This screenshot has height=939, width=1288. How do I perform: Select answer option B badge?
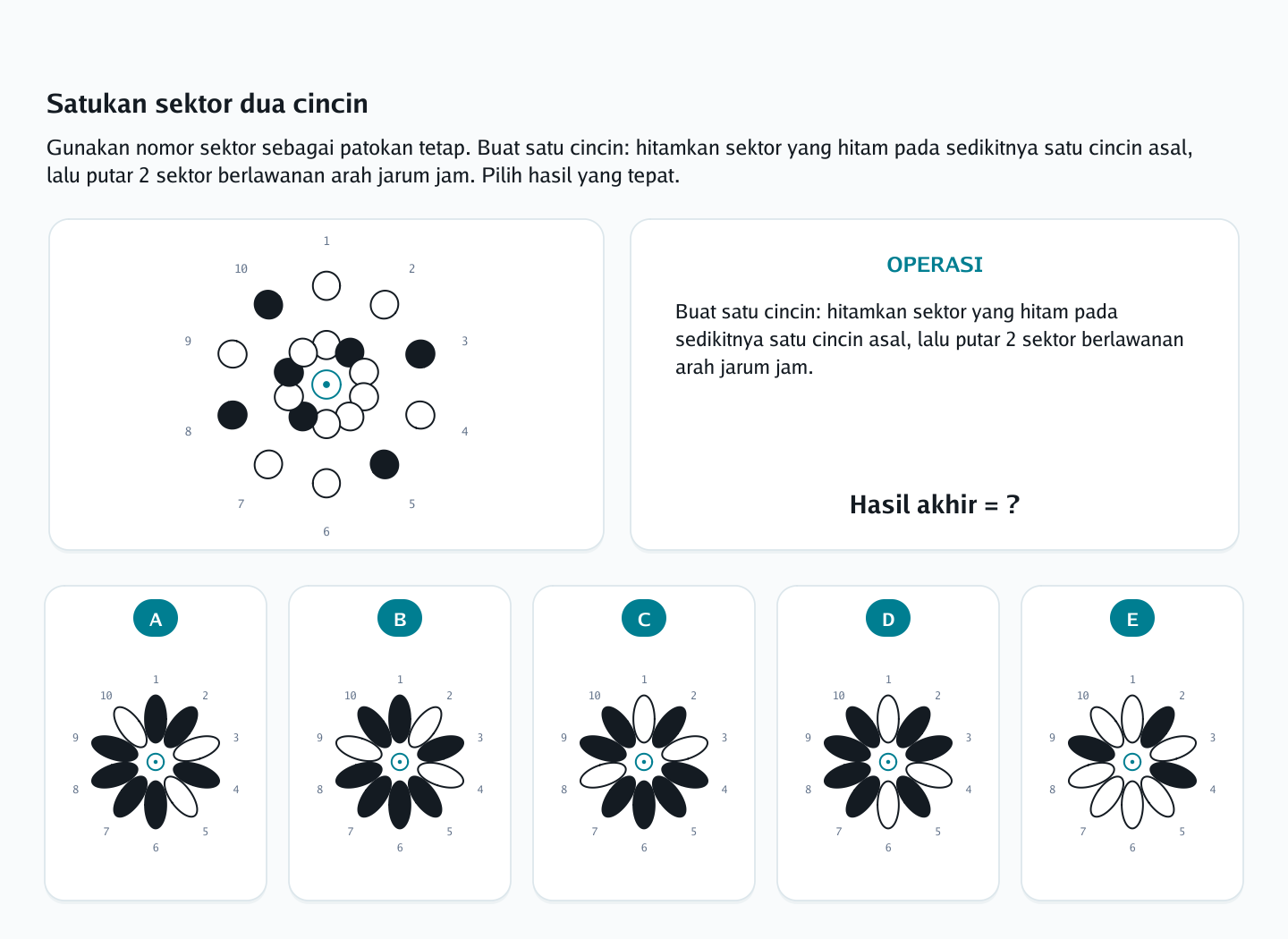click(x=400, y=619)
